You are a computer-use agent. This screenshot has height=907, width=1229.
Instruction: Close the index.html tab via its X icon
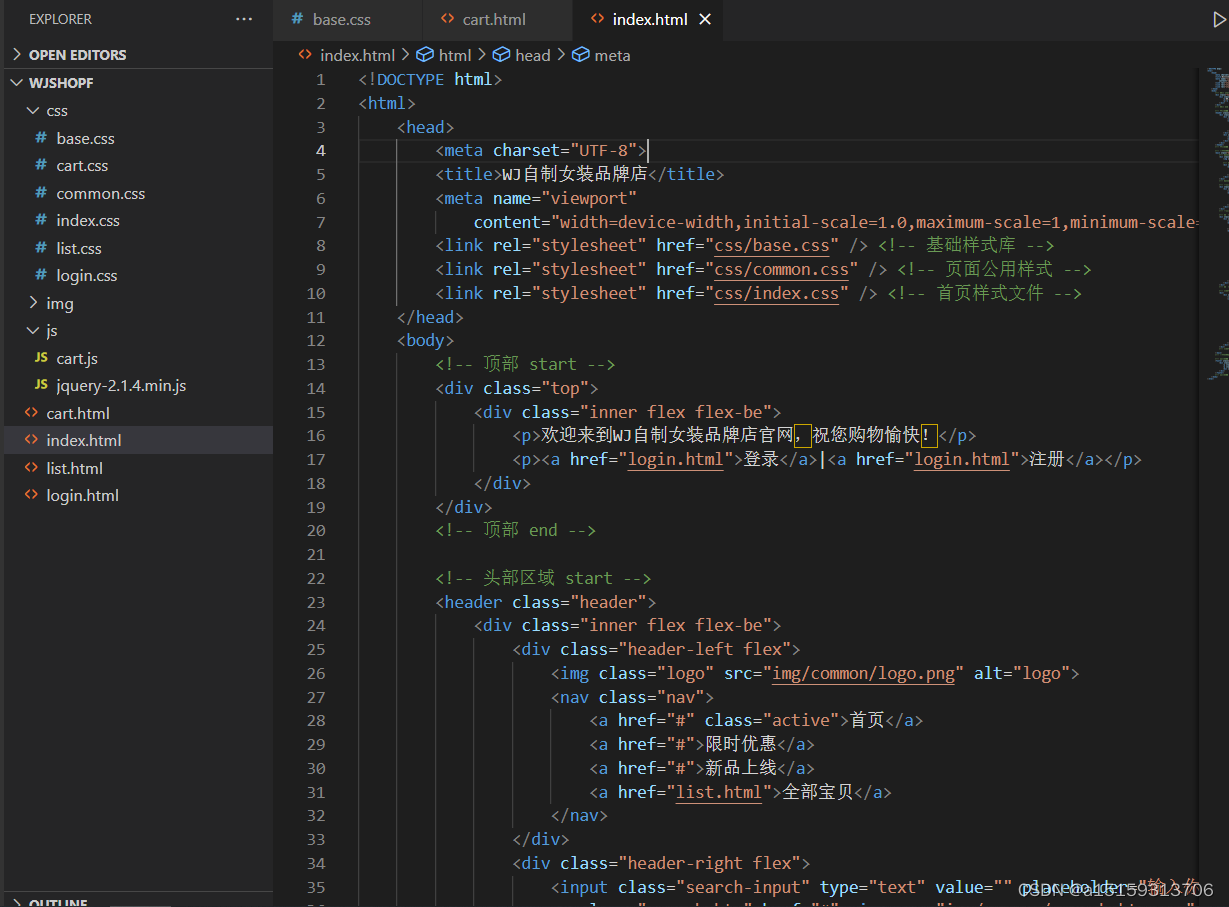705,18
